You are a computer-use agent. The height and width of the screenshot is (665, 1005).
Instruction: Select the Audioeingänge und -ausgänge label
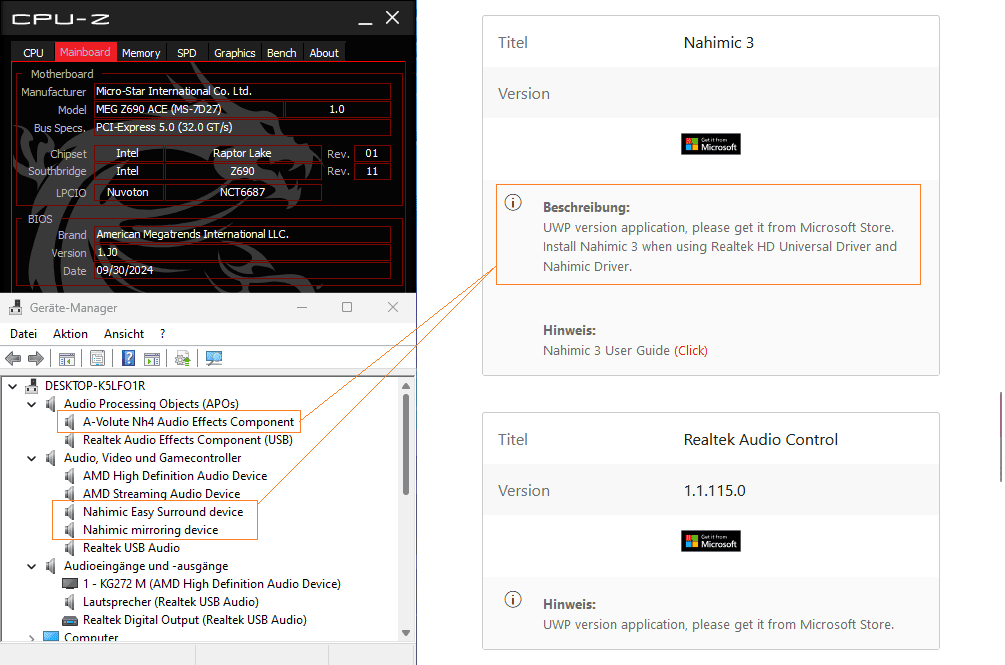(x=146, y=566)
